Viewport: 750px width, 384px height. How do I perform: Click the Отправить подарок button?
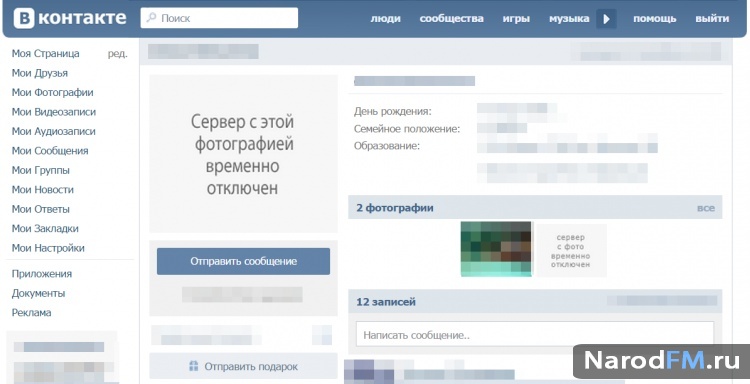pos(243,366)
